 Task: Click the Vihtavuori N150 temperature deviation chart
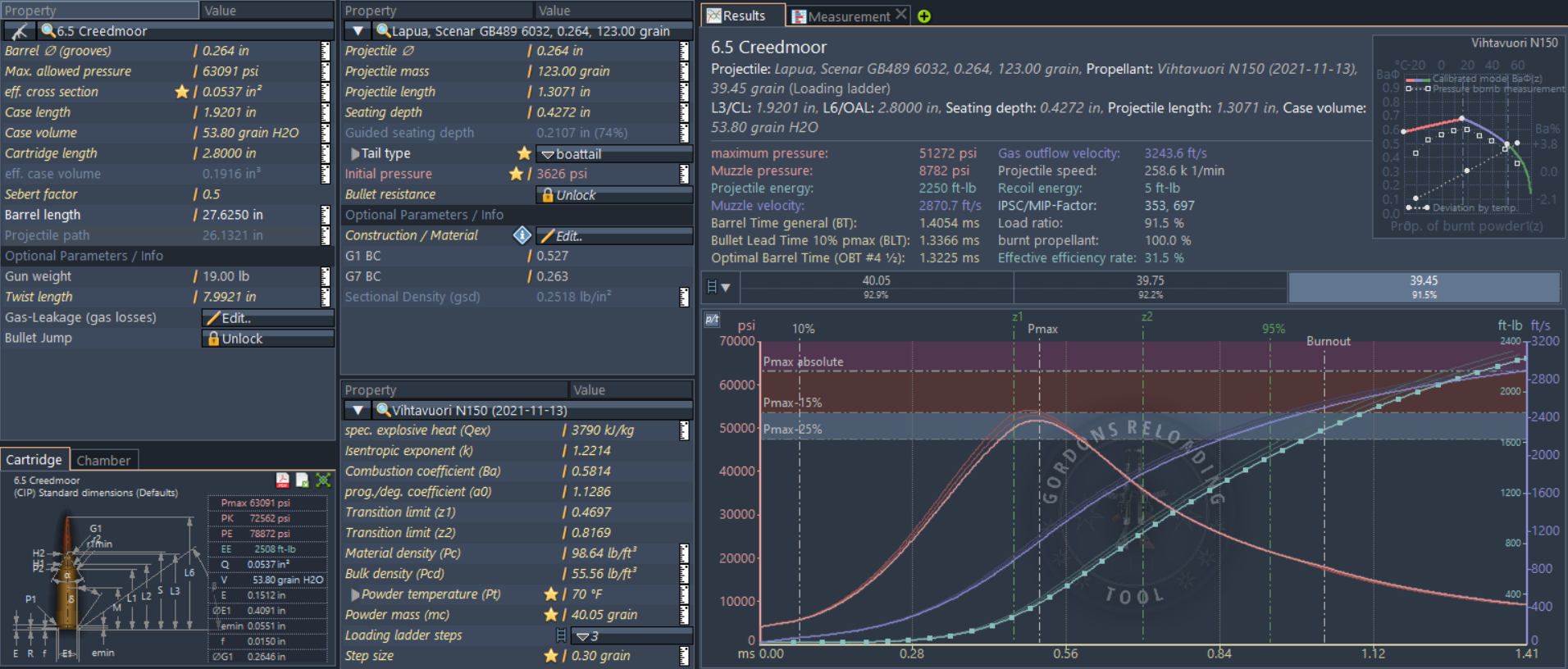click(x=1467, y=136)
